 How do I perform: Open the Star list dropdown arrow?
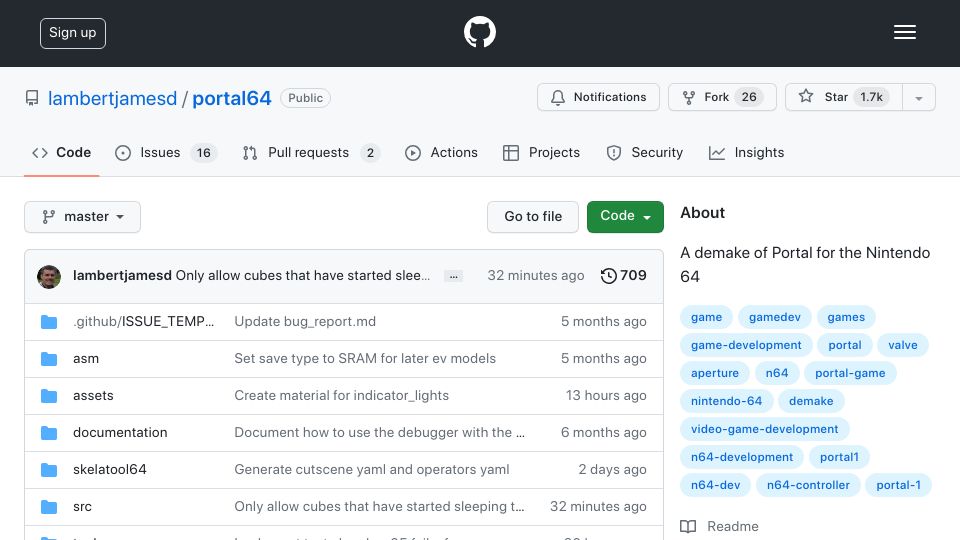click(918, 97)
